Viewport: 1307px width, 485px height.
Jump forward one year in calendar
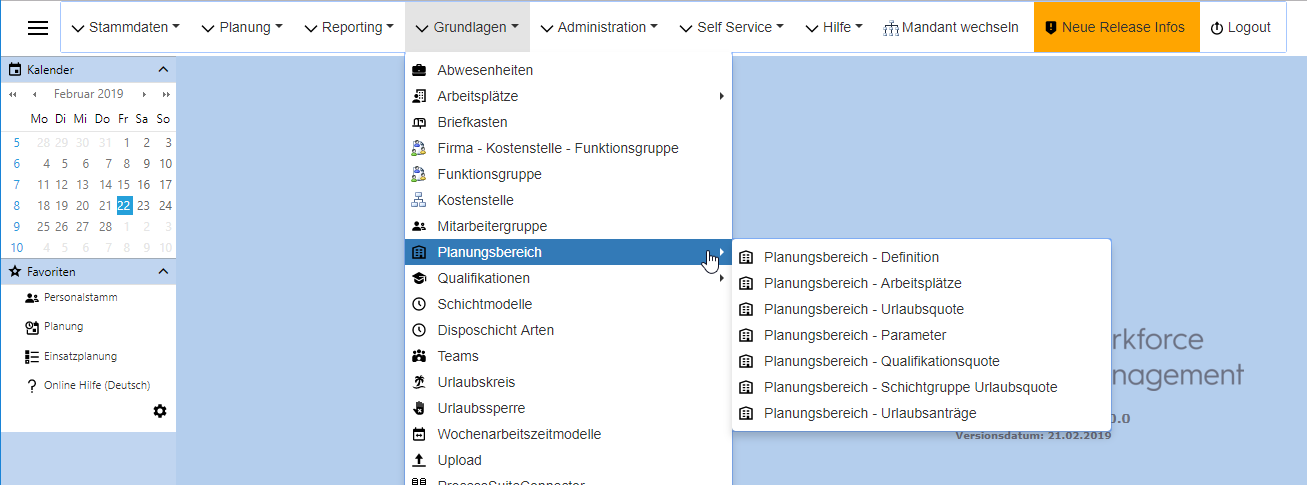coord(166,94)
